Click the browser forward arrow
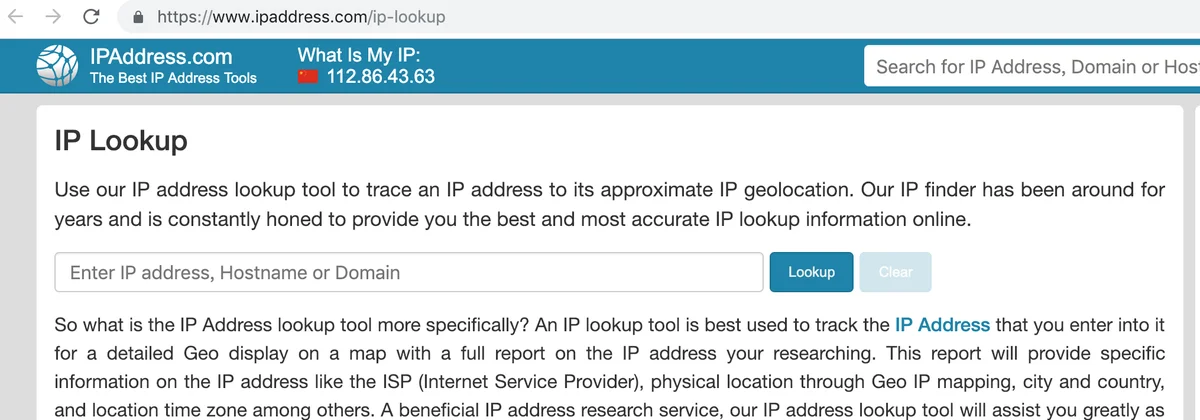 click(x=54, y=16)
